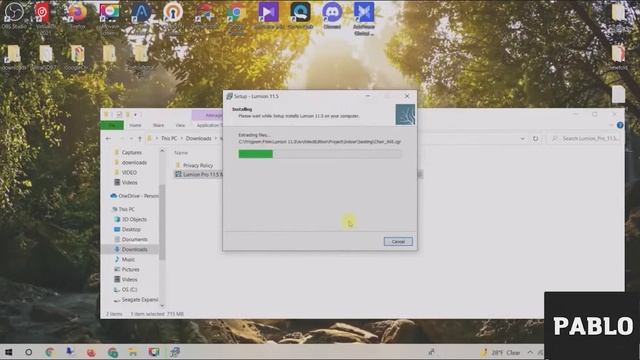Open File Explorer help question mark

(620, 125)
